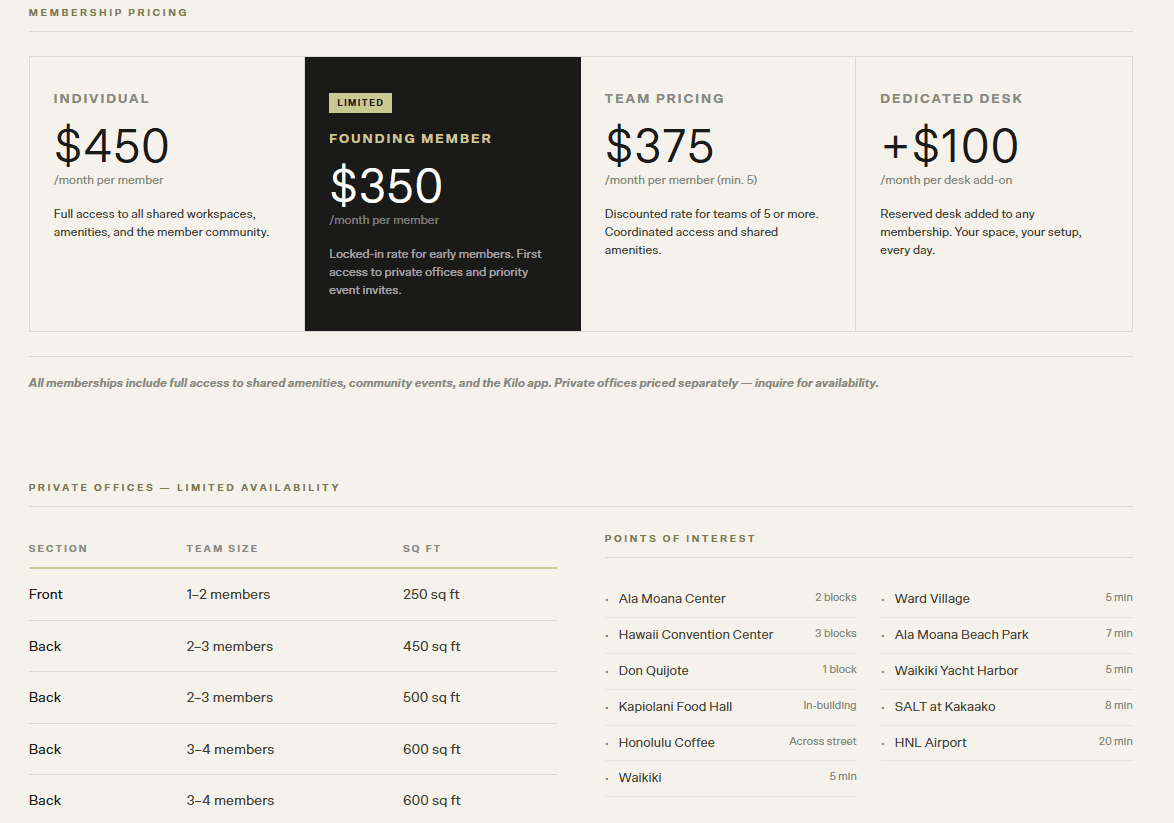Click 'Back' in the 450 sq ft row

click(45, 646)
